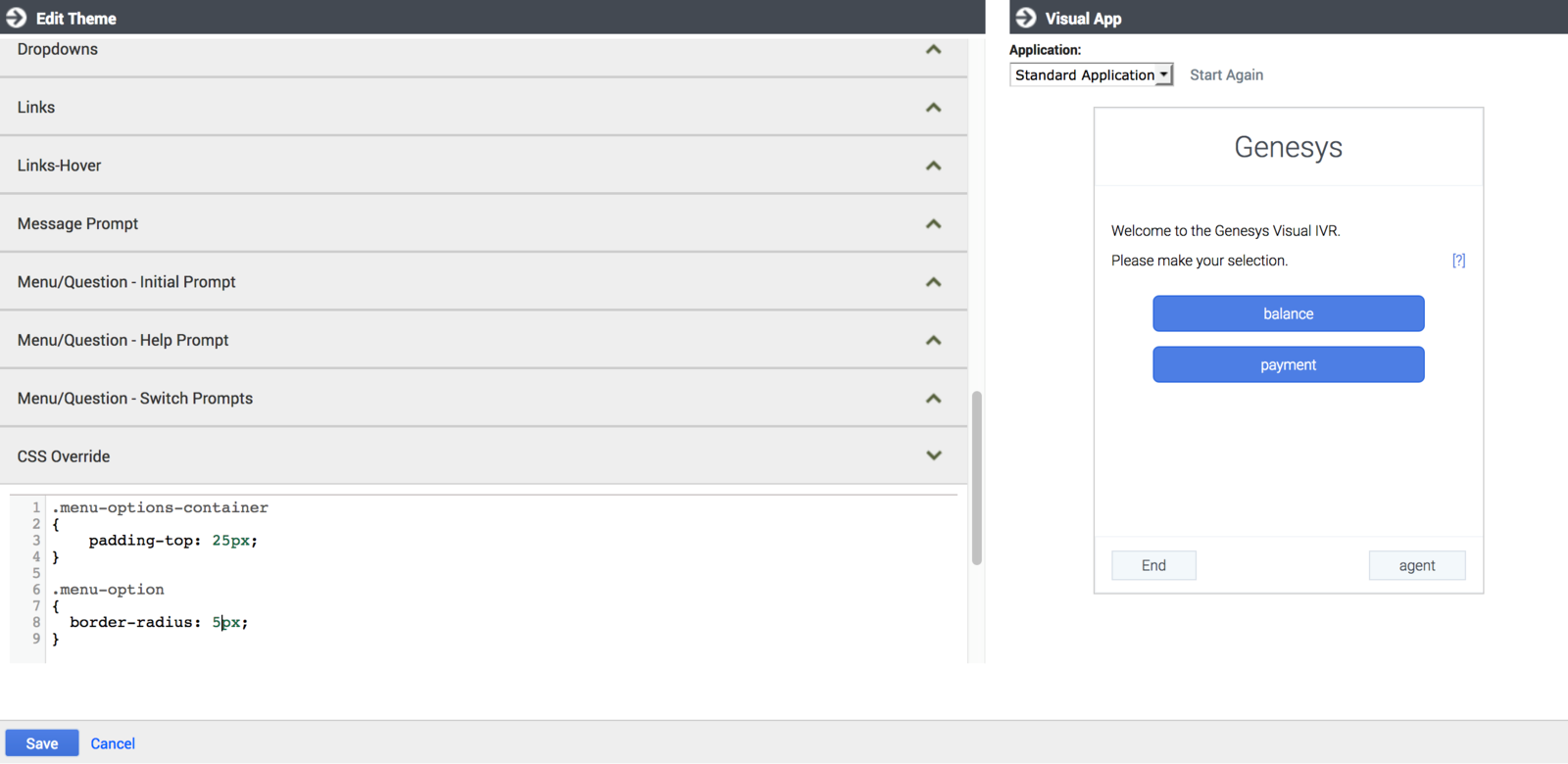Screen dimensions: 1568x764
Task: Click the Start Again link
Action: coord(1226,74)
